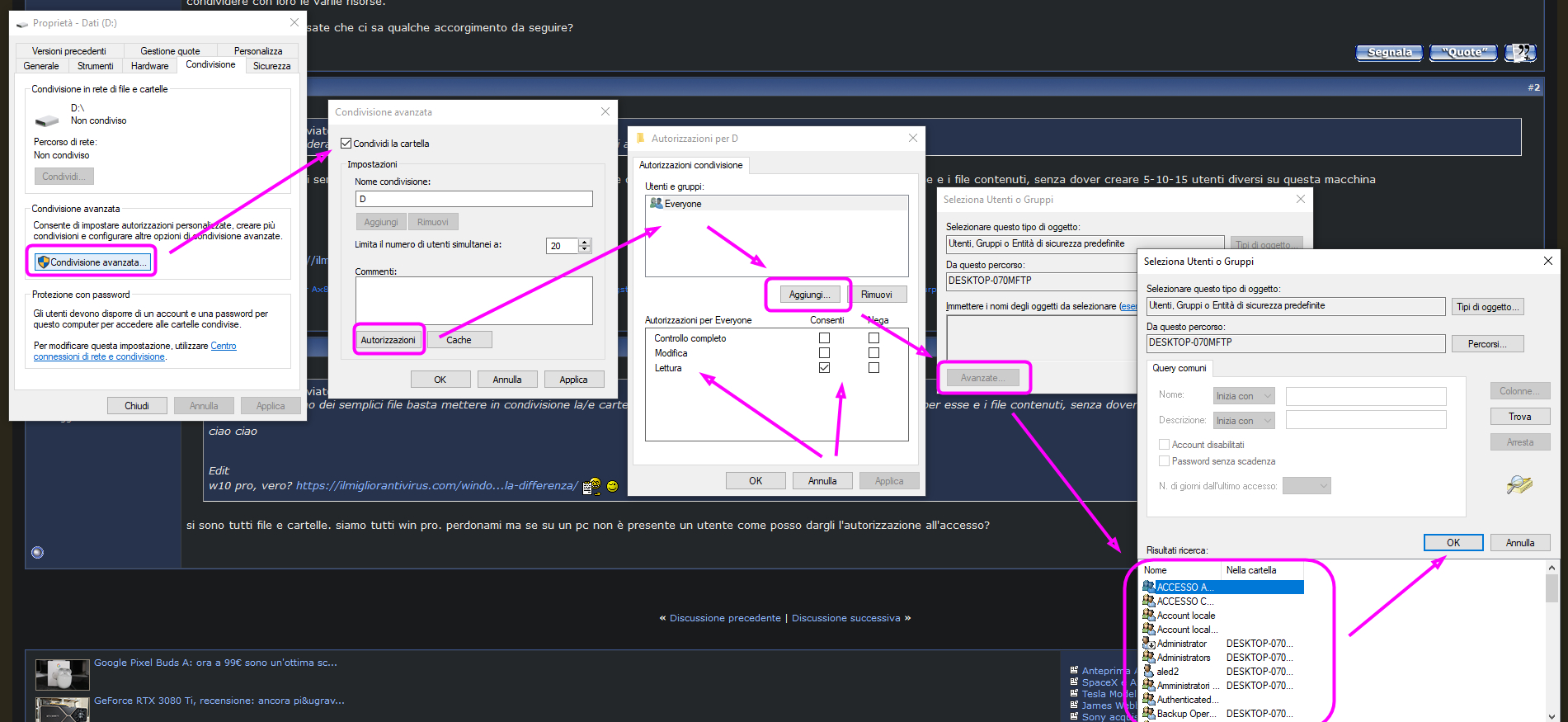1568x722 pixels.
Task: Switch to the Versioni precedenti tab
Action: 69,51
